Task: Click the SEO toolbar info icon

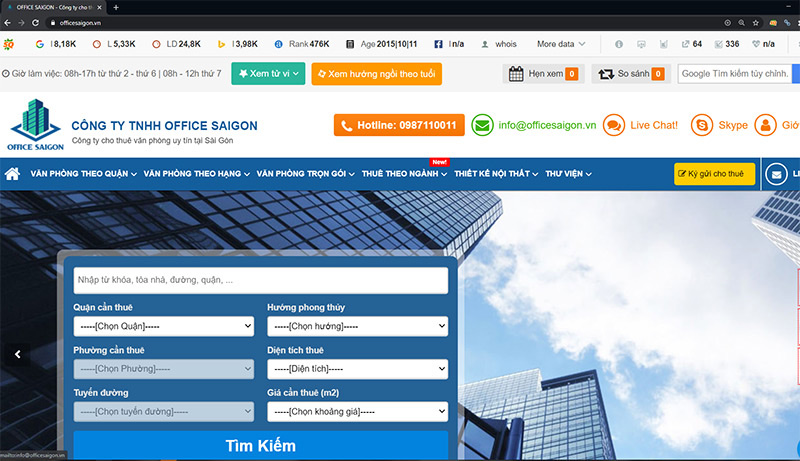Action: (x=619, y=44)
